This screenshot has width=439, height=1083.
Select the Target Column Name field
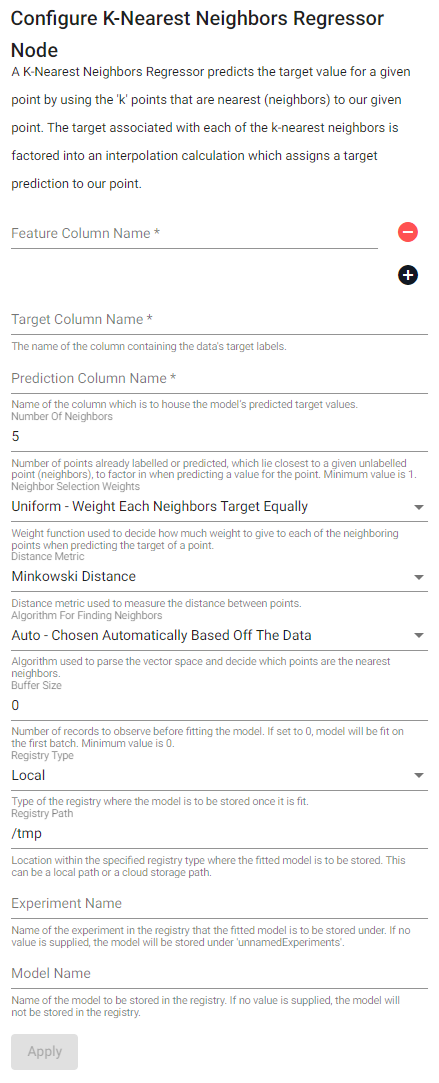pos(220,320)
